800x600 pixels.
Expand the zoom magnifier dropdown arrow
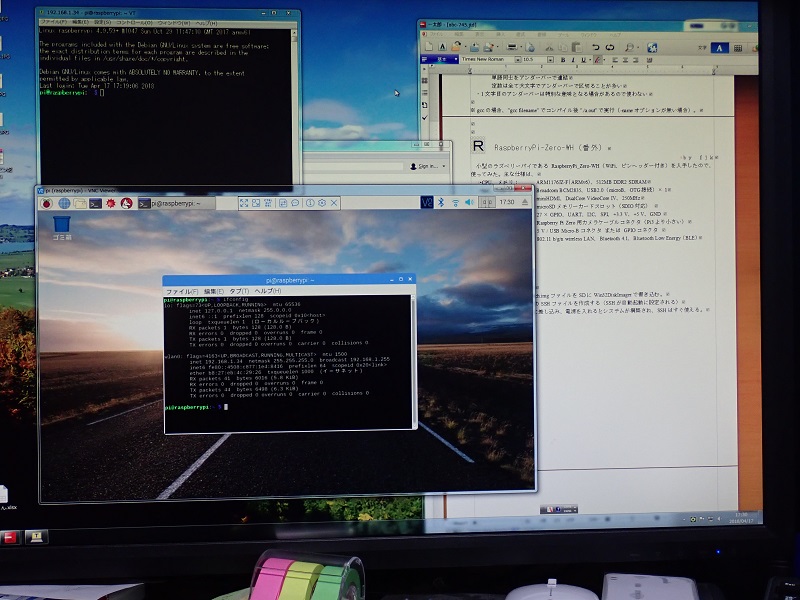tap(638, 47)
